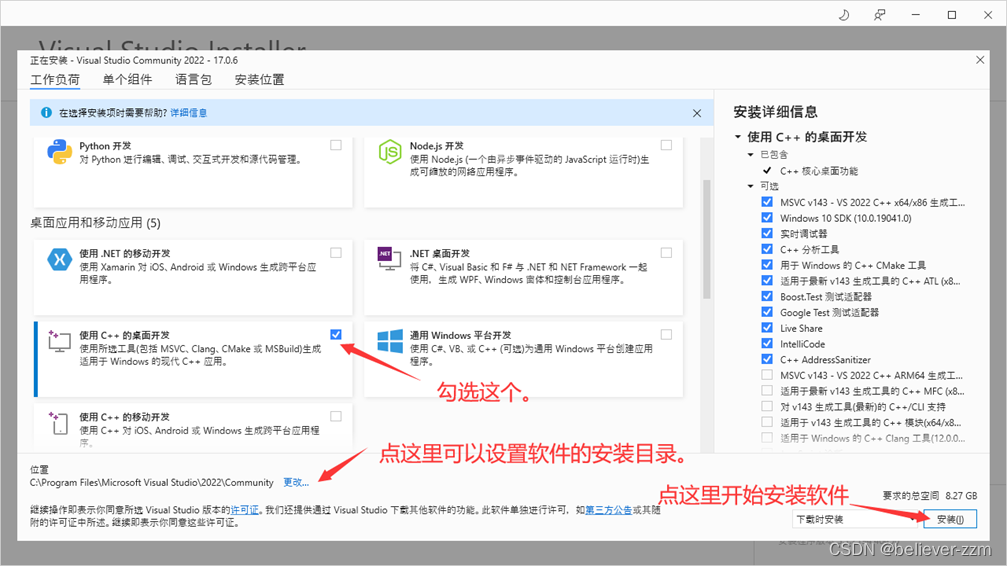Click the Universal Windows Platform development icon

[390, 341]
